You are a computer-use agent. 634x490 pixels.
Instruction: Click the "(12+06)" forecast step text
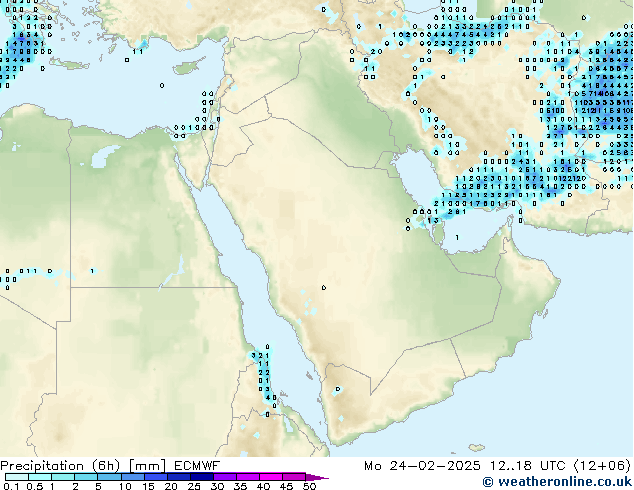coord(602,466)
